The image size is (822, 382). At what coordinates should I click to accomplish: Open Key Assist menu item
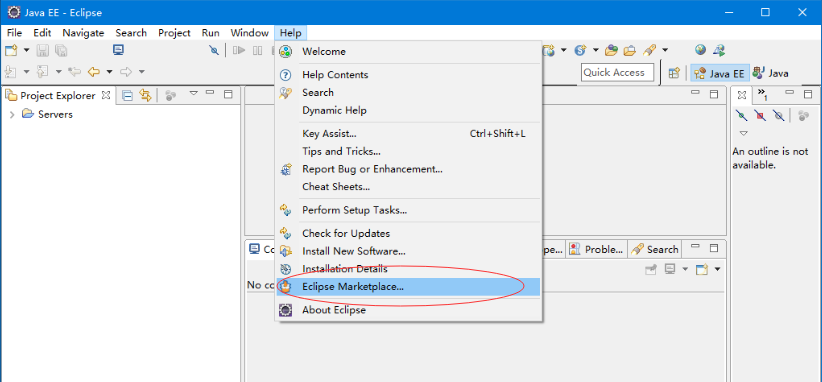pyautogui.click(x=408, y=134)
